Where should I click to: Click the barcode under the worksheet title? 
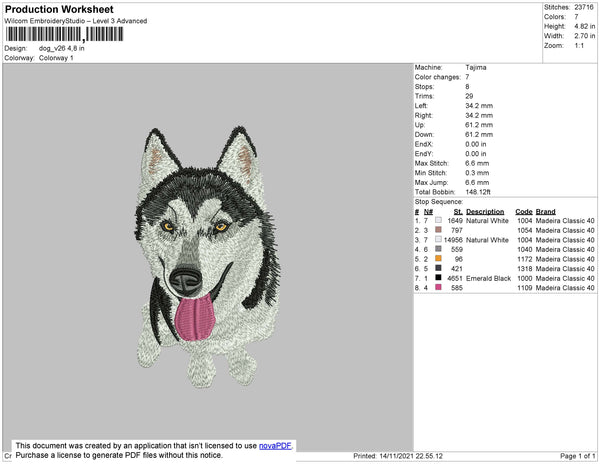coord(64,34)
